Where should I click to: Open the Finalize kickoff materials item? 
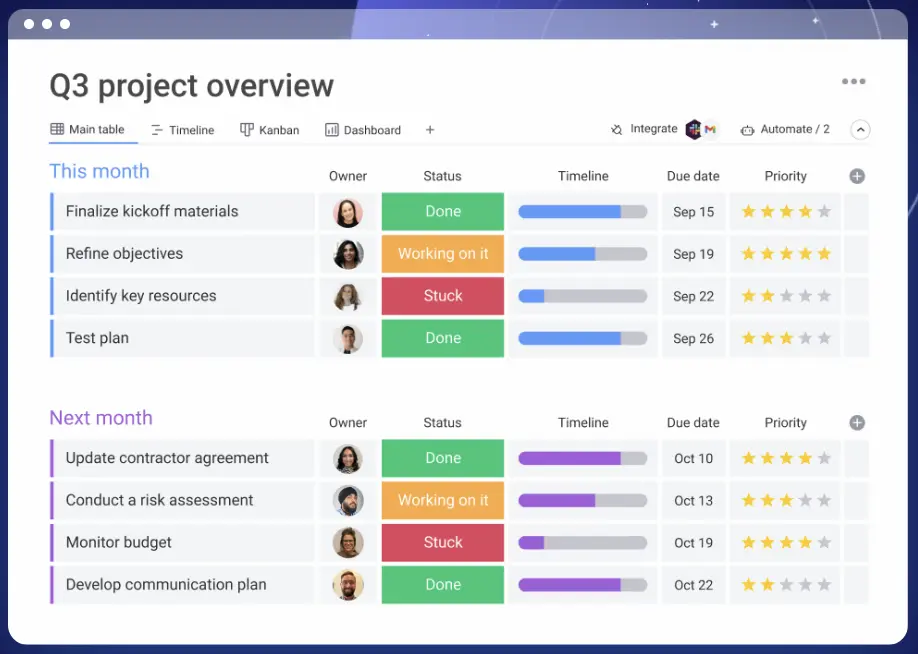(183, 211)
